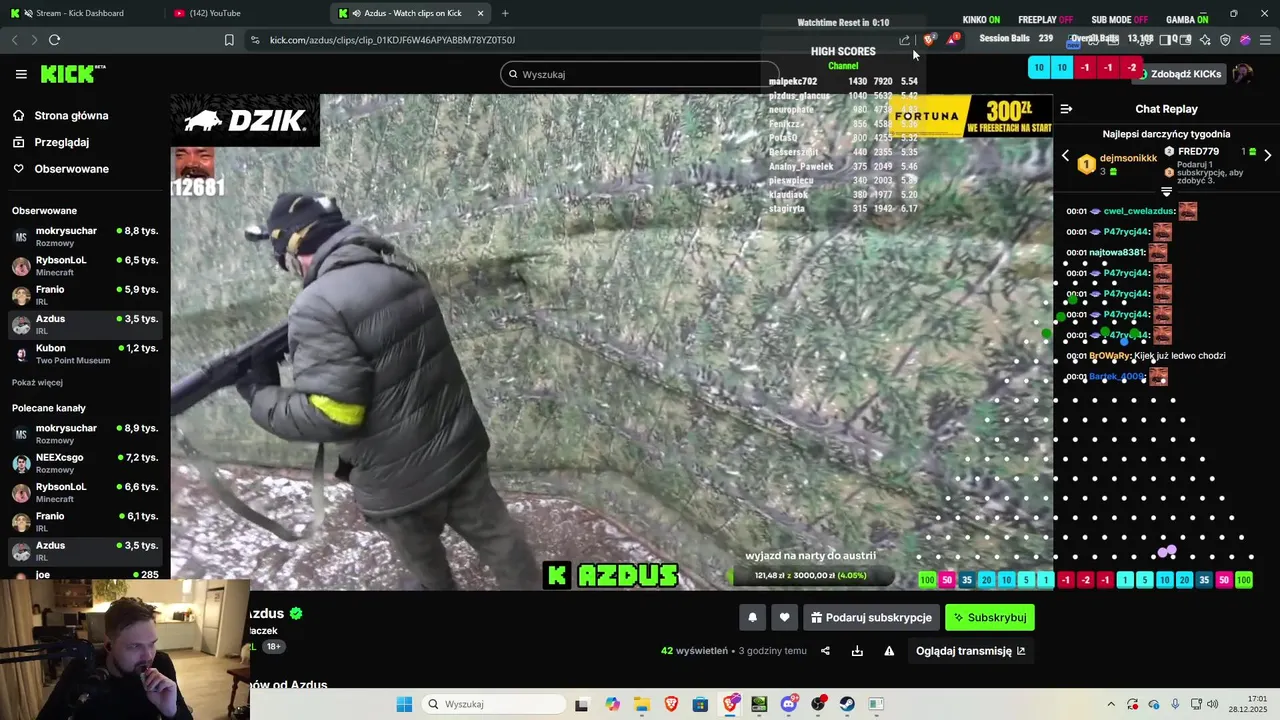Click the Brave rewards triangle icon
This screenshot has width=1280, height=720.
coord(952,40)
